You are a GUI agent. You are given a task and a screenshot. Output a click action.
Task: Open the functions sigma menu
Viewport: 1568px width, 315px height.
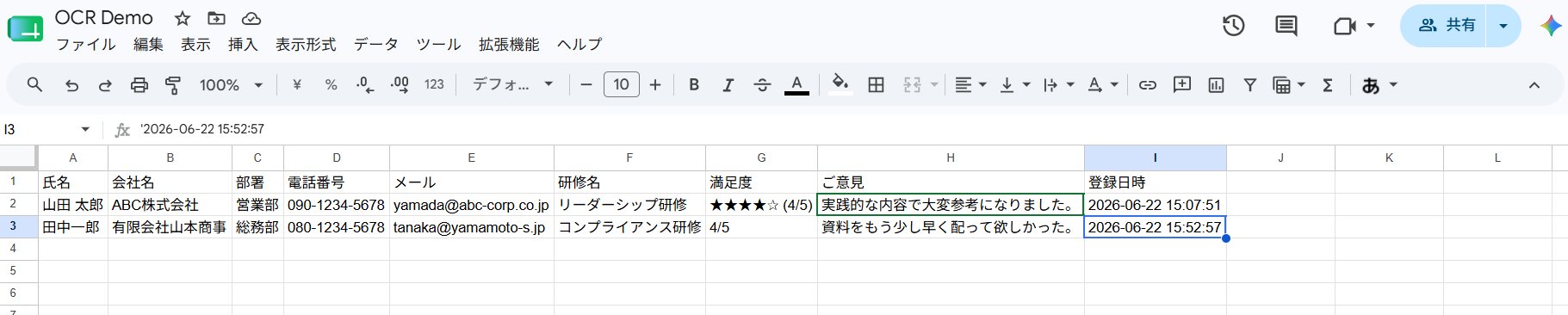(1328, 84)
